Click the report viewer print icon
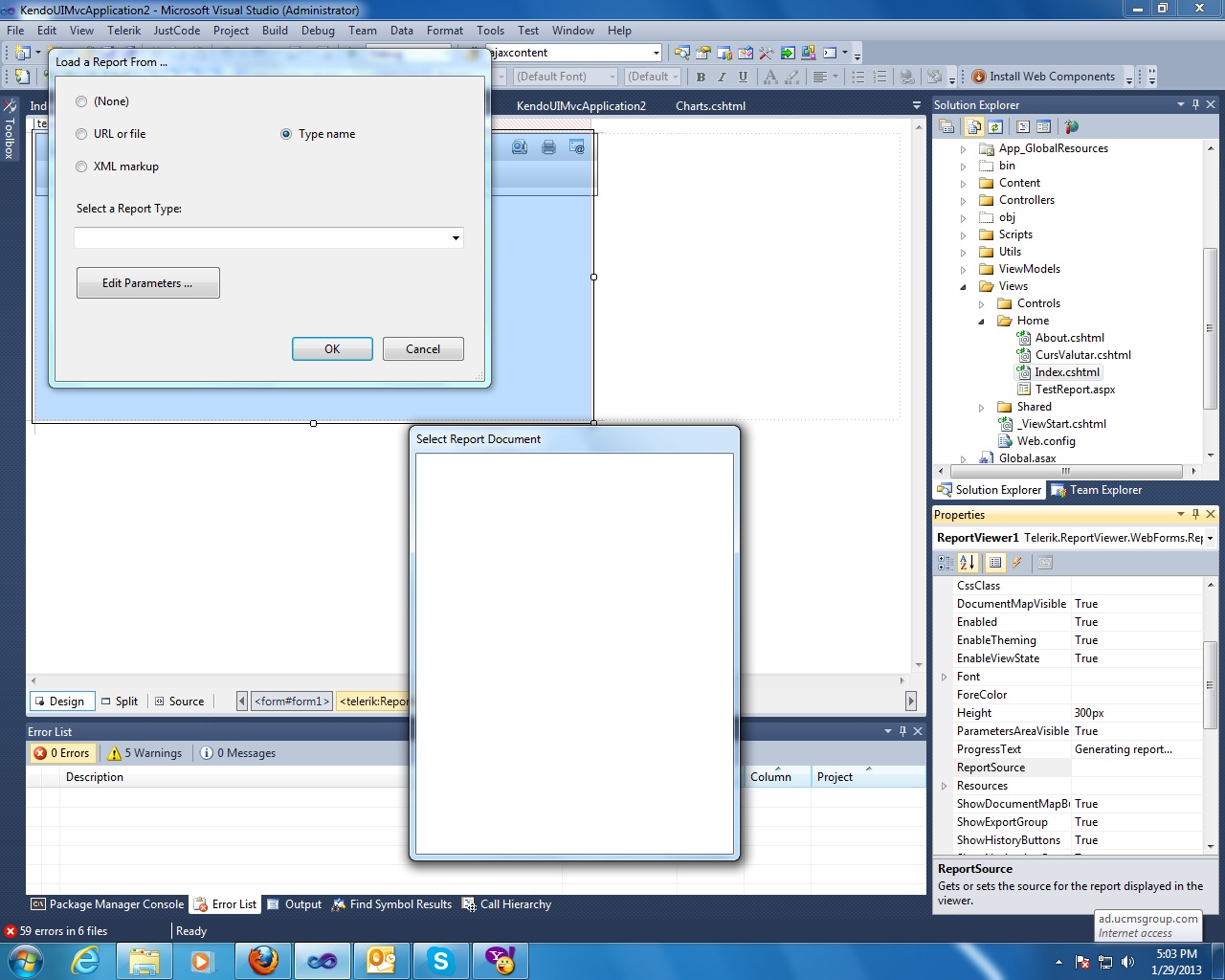This screenshot has height=980, width=1225. pos(548,147)
